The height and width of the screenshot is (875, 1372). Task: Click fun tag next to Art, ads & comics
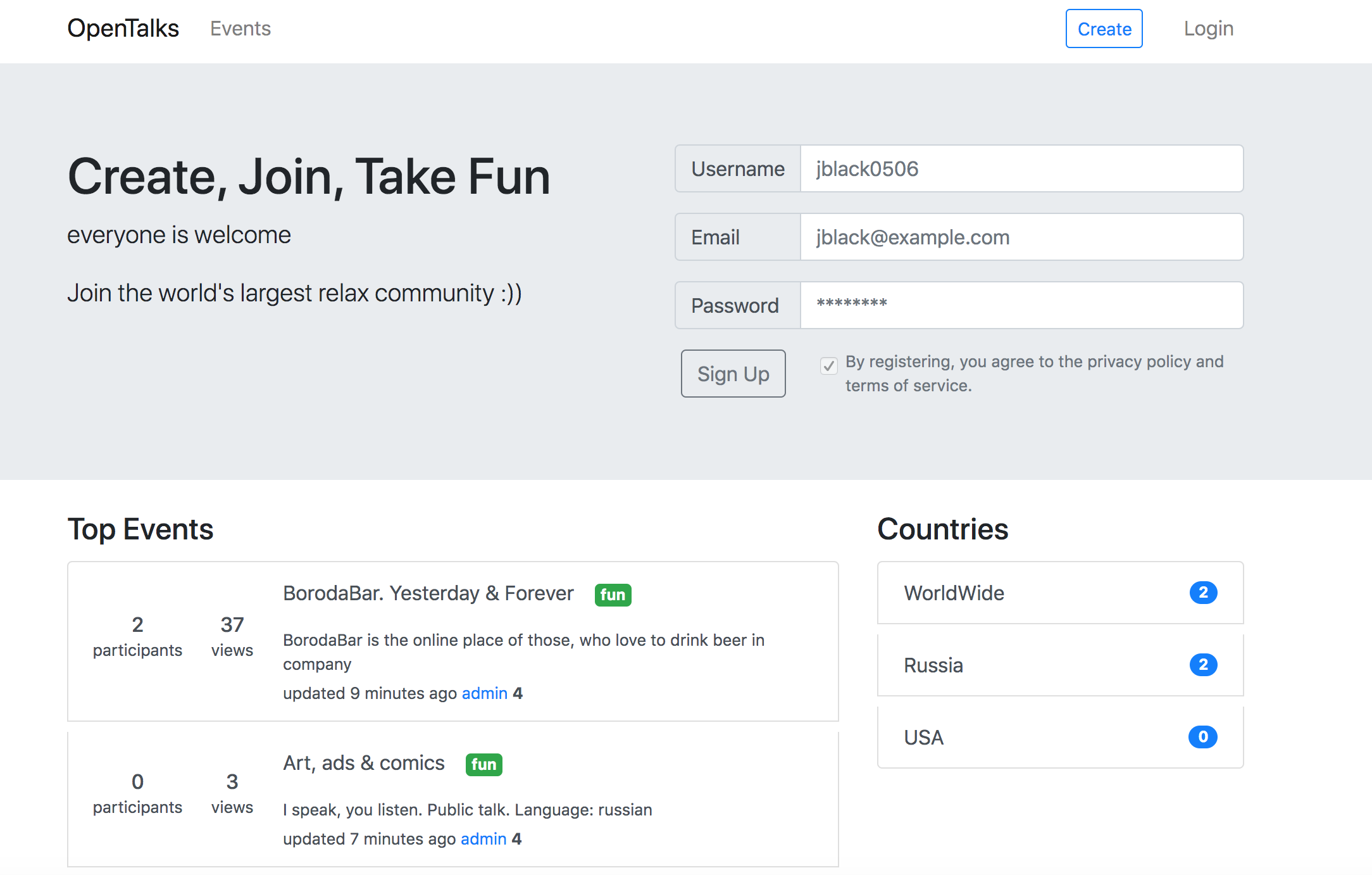pos(483,765)
